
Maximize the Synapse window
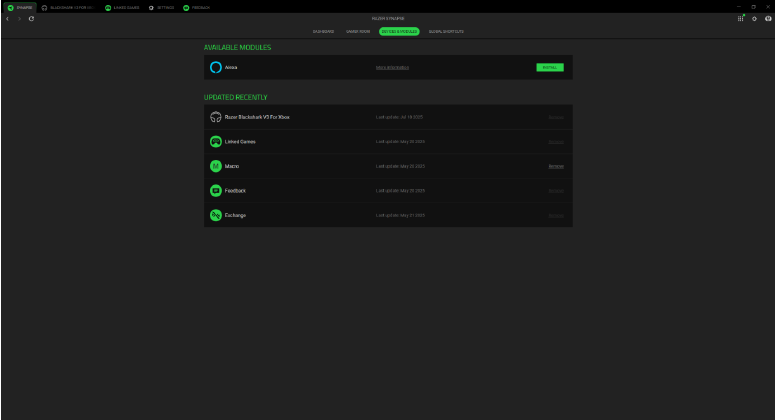[753, 7]
